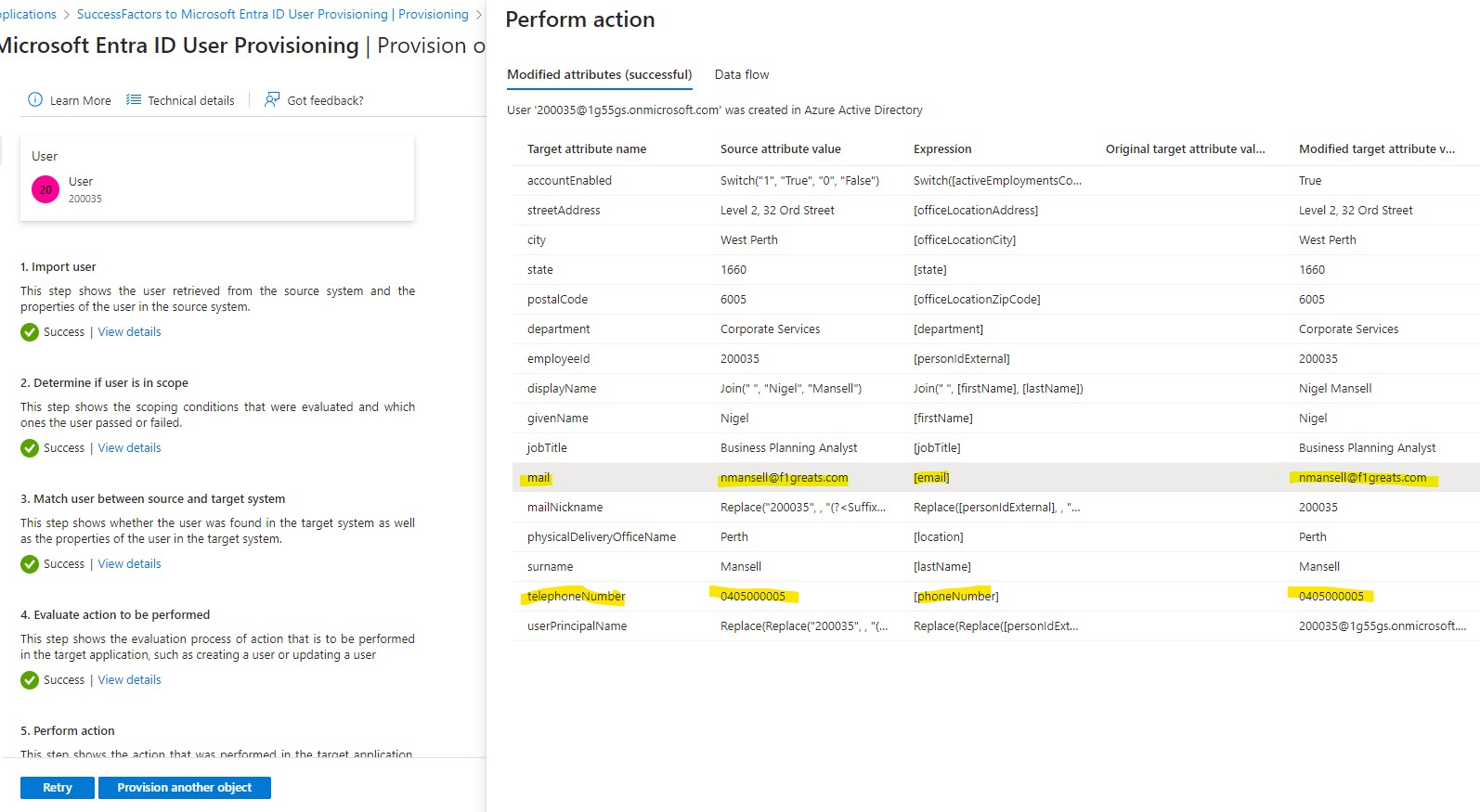View details for Evaluate action to be performed

[128, 679]
